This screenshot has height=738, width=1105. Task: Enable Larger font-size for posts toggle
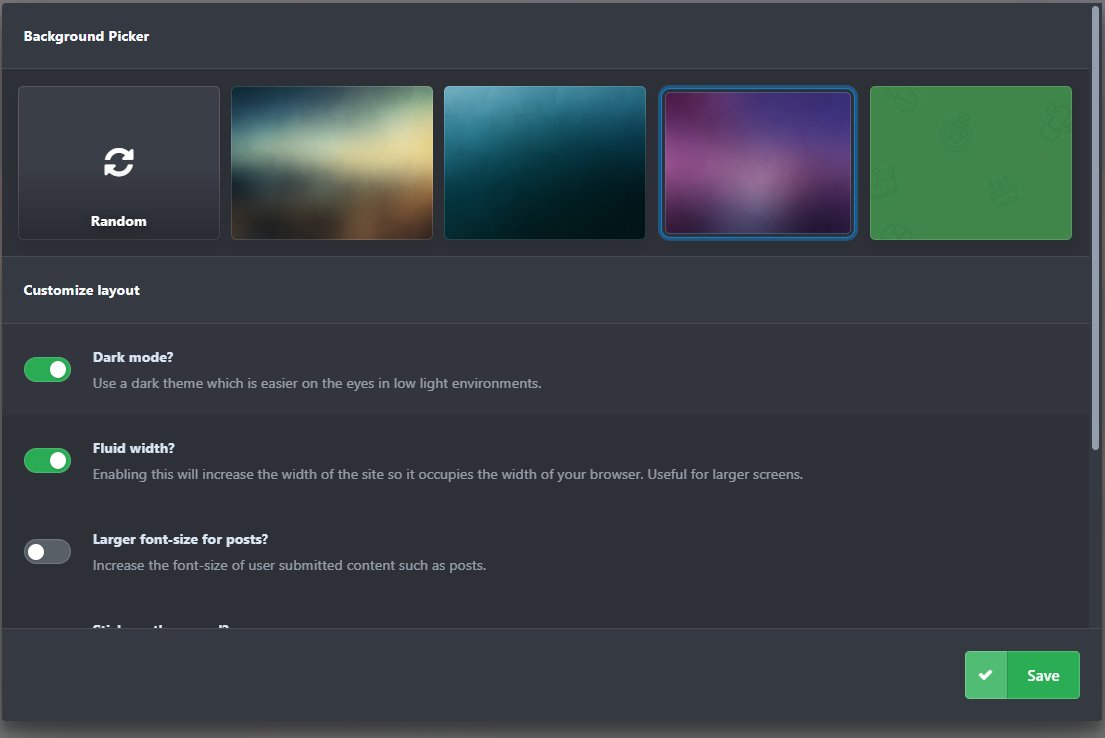pos(48,551)
